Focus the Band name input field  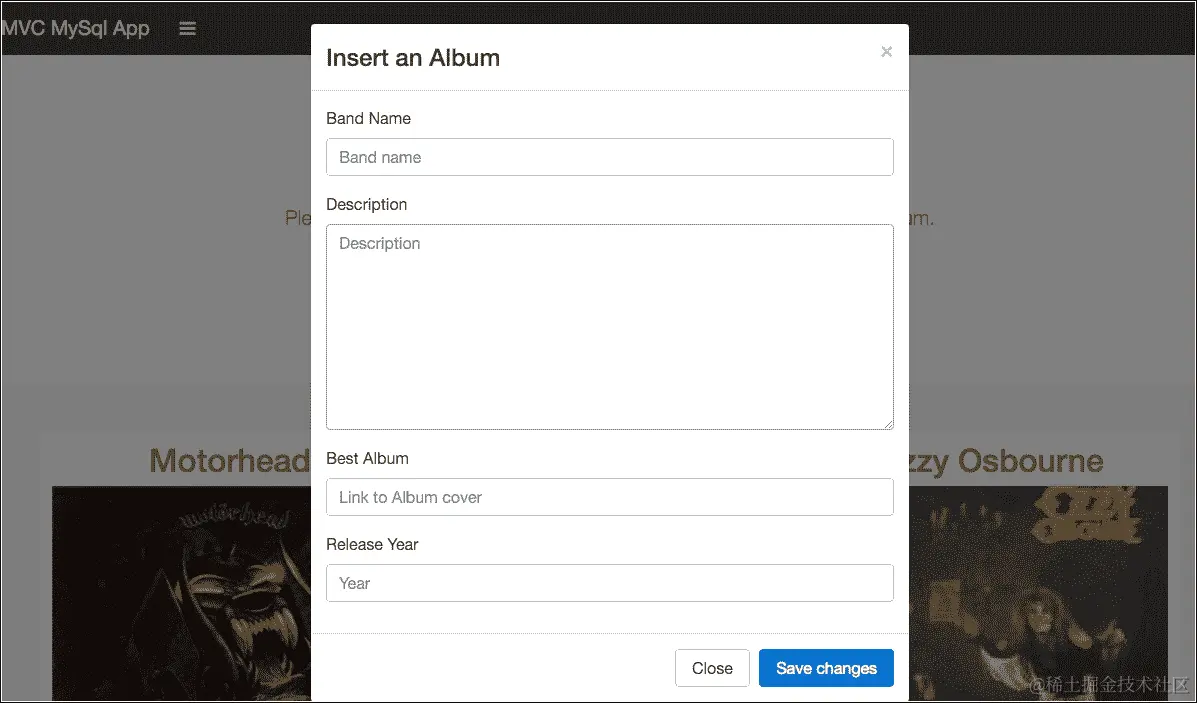point(609,157)
